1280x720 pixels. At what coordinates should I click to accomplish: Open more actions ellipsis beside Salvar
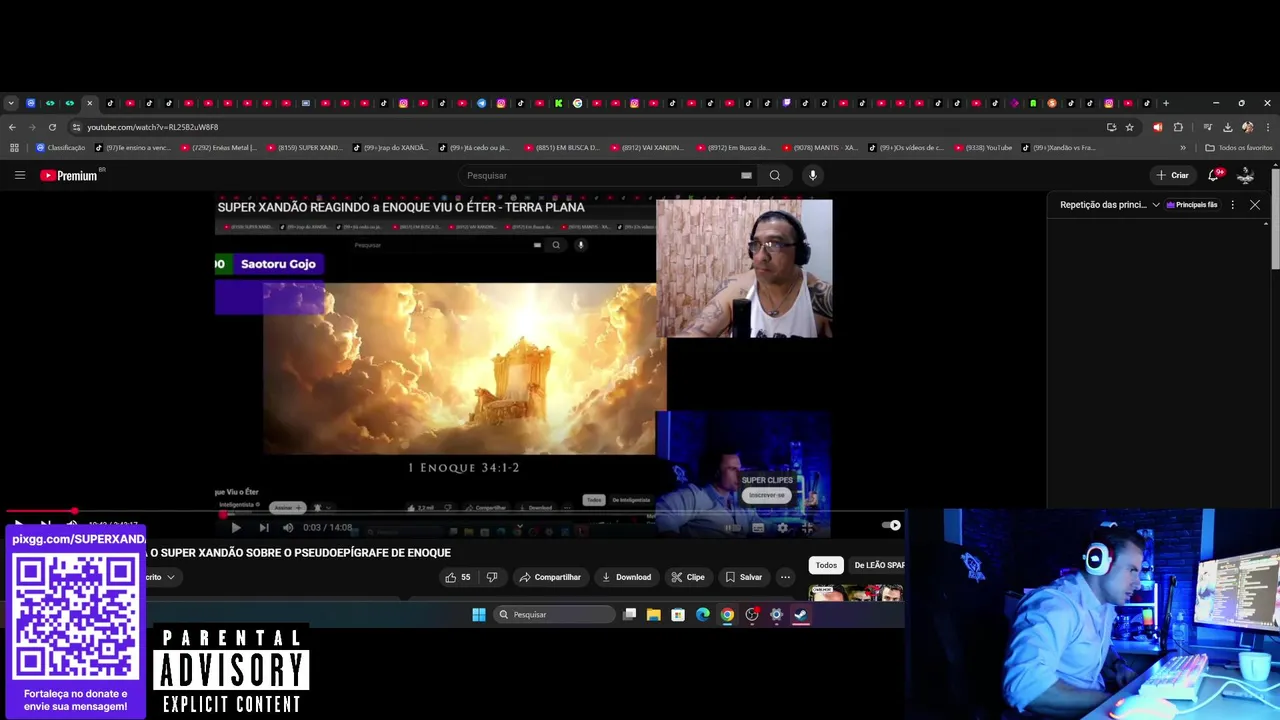[785, 577]
